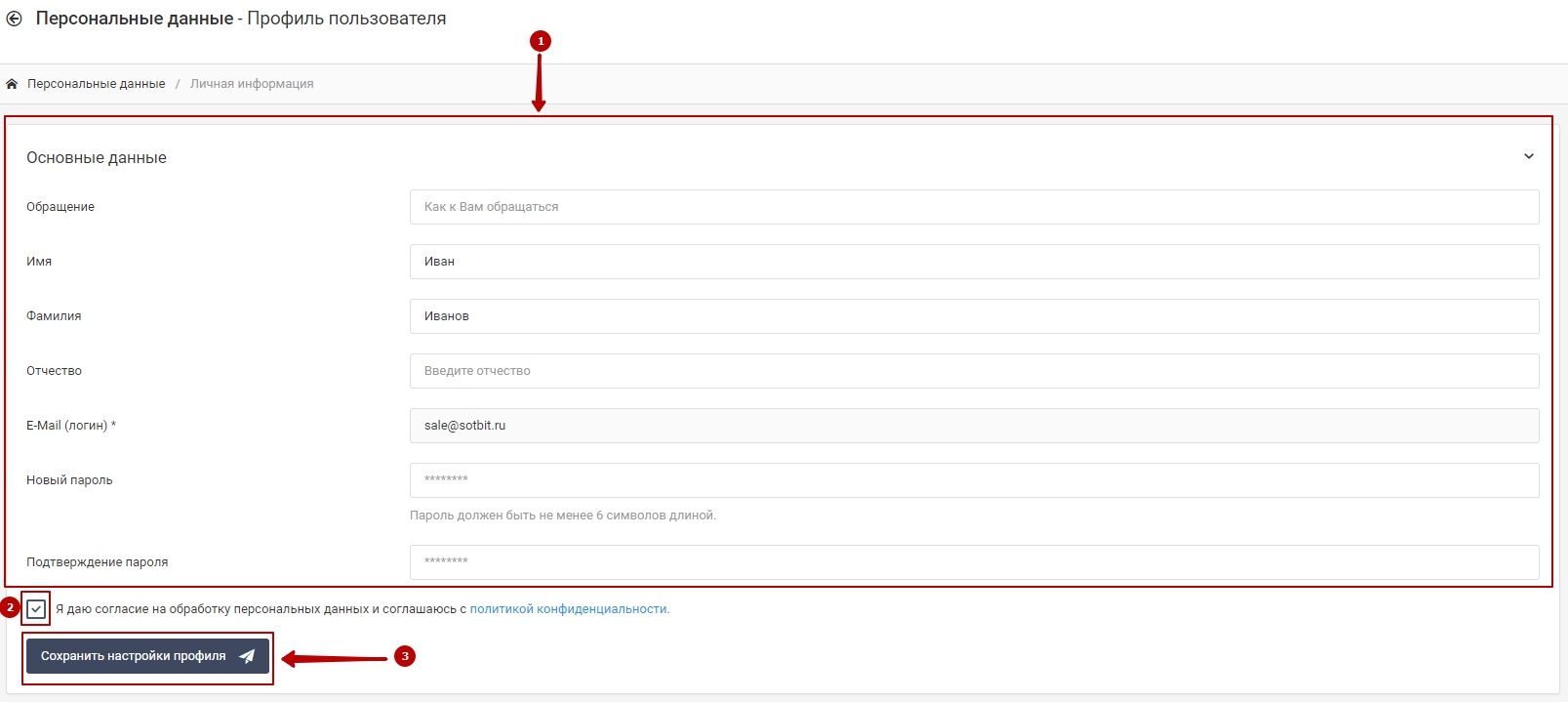Click the password length hint text
This screenshot has width=1568, height=702.
[x=563, y=516]
